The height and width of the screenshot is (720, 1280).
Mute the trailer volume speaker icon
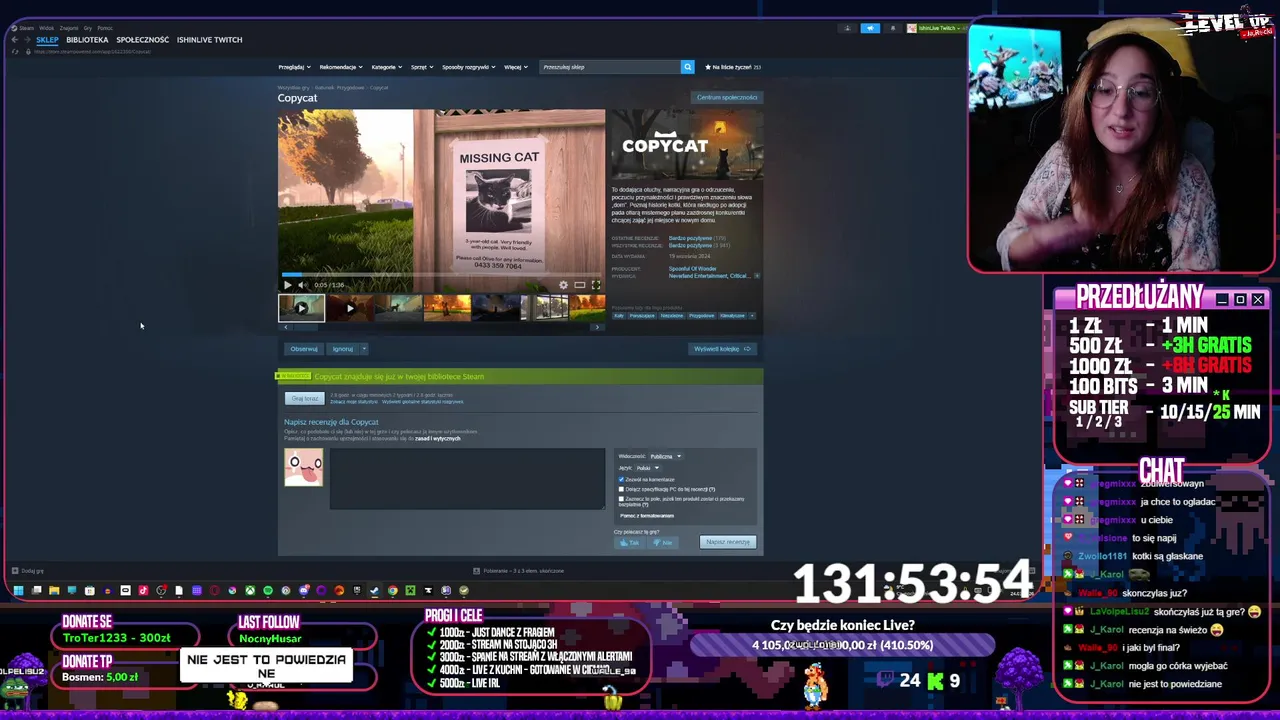click(303, 285)
